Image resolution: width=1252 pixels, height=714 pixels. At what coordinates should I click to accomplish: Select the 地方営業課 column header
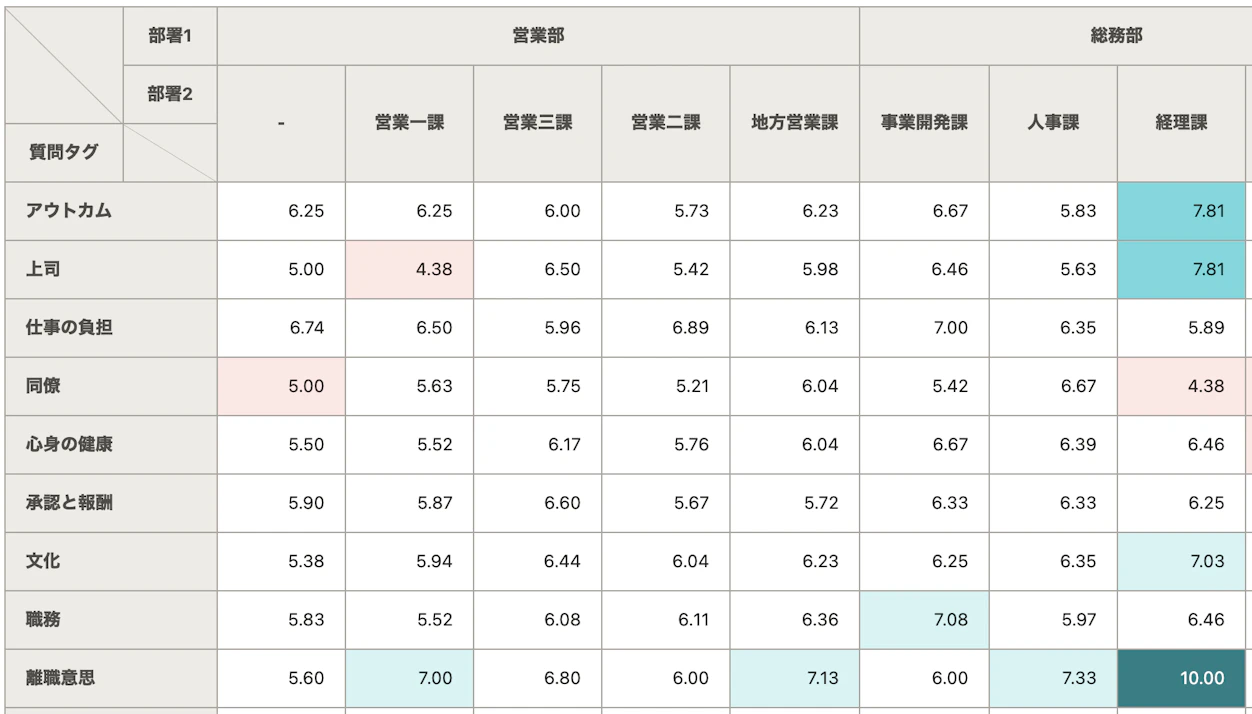794,123
